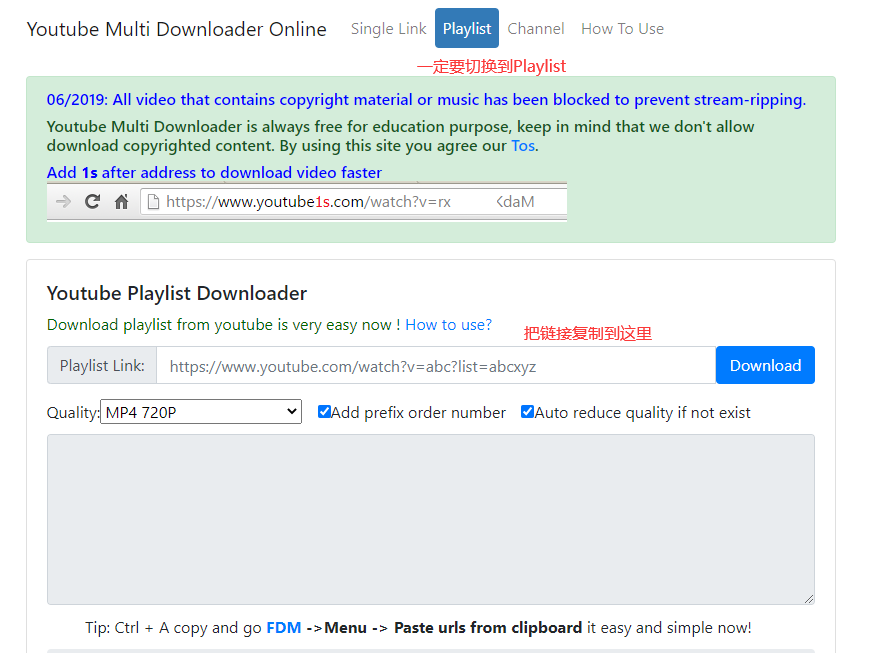Open the Channel tab
Image resolution: width=872 pixels, height=653 pixels.
[536, 29]
